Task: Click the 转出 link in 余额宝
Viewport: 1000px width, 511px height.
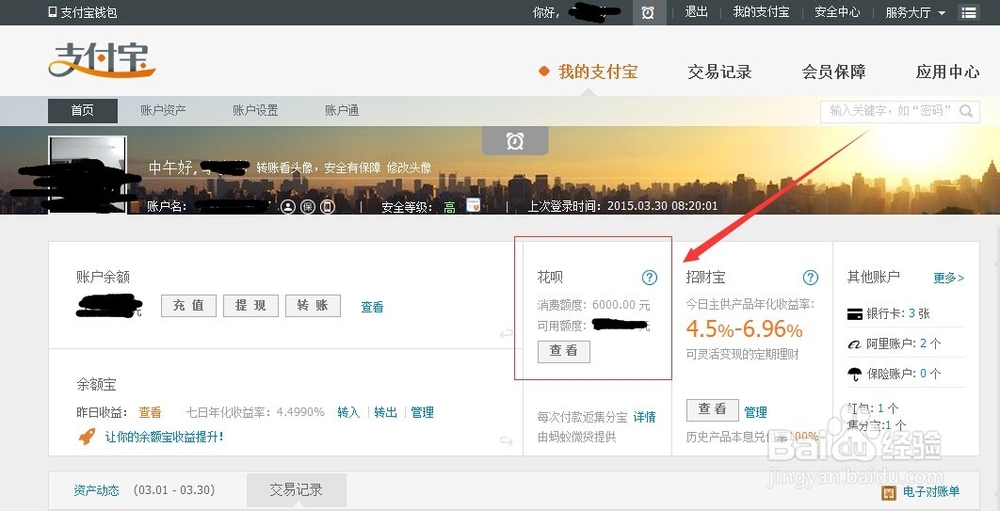Action: click(386, 412)
